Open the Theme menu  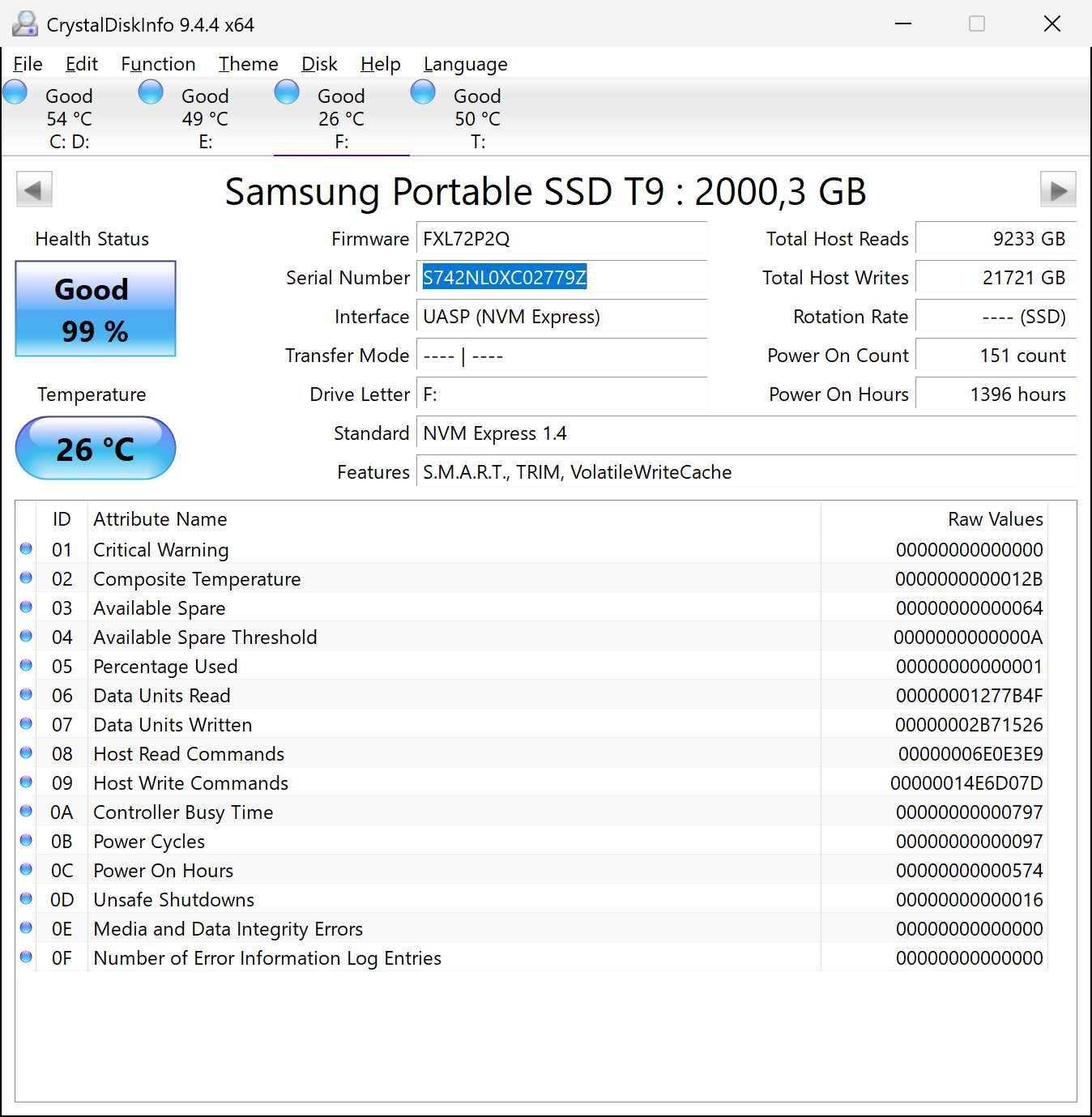(248, 64)
